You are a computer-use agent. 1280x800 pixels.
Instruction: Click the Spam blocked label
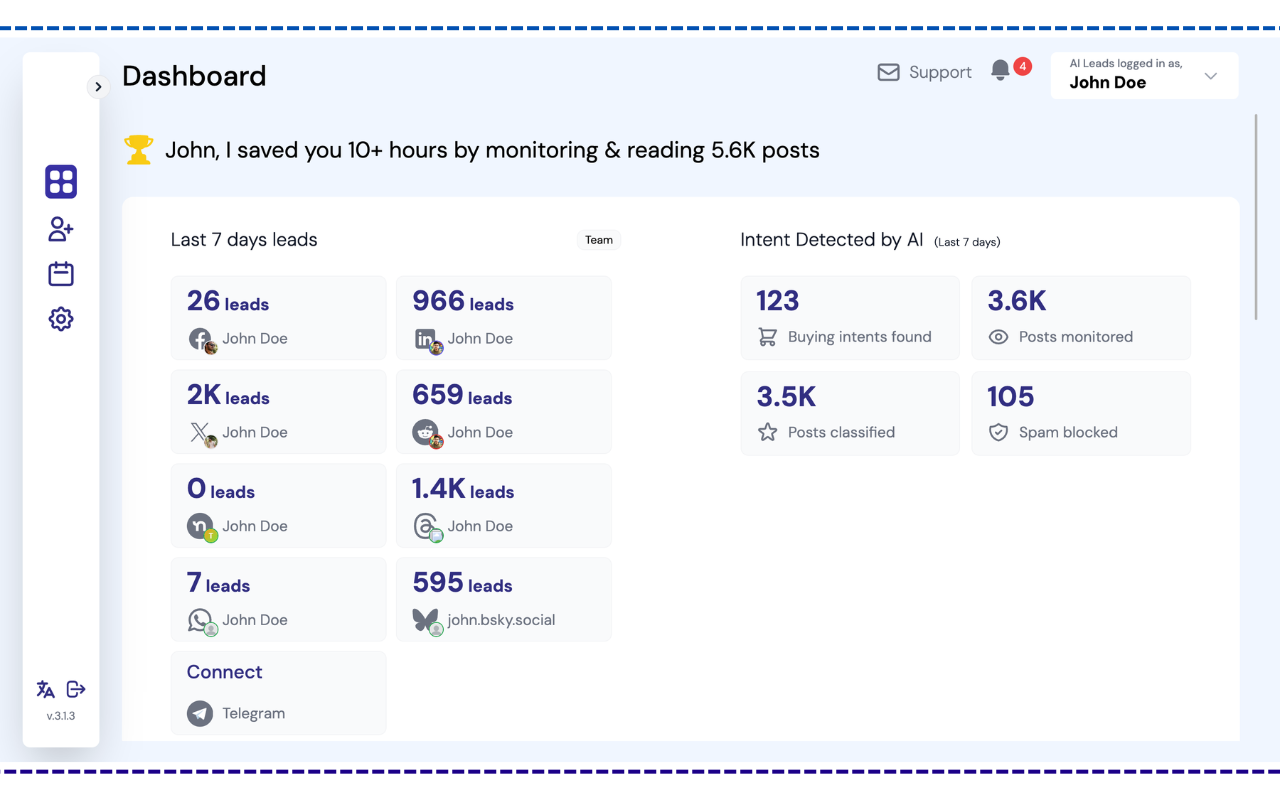tap(1068, 432)
